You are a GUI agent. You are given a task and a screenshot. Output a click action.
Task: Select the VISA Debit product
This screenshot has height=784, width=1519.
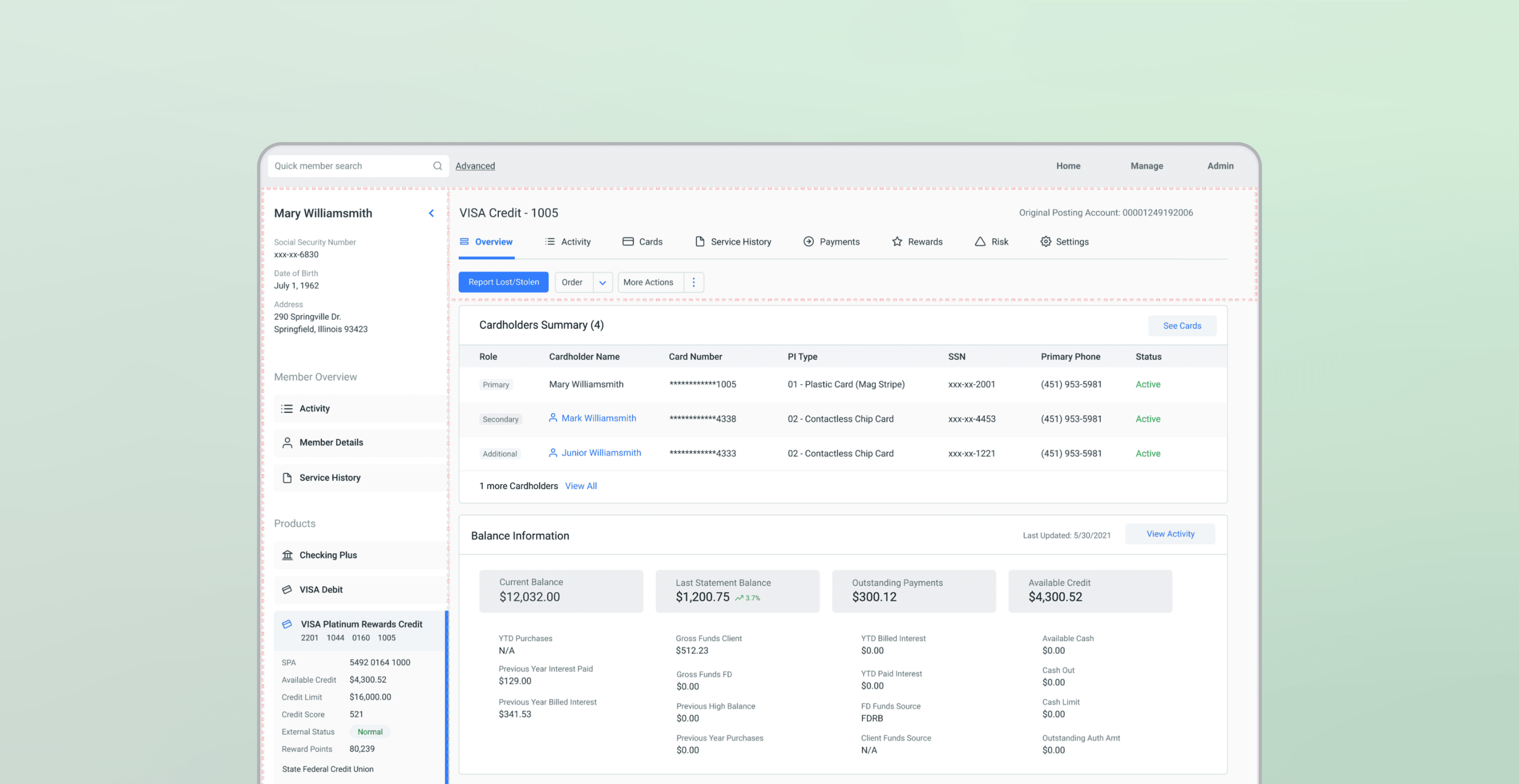point(360,590)
